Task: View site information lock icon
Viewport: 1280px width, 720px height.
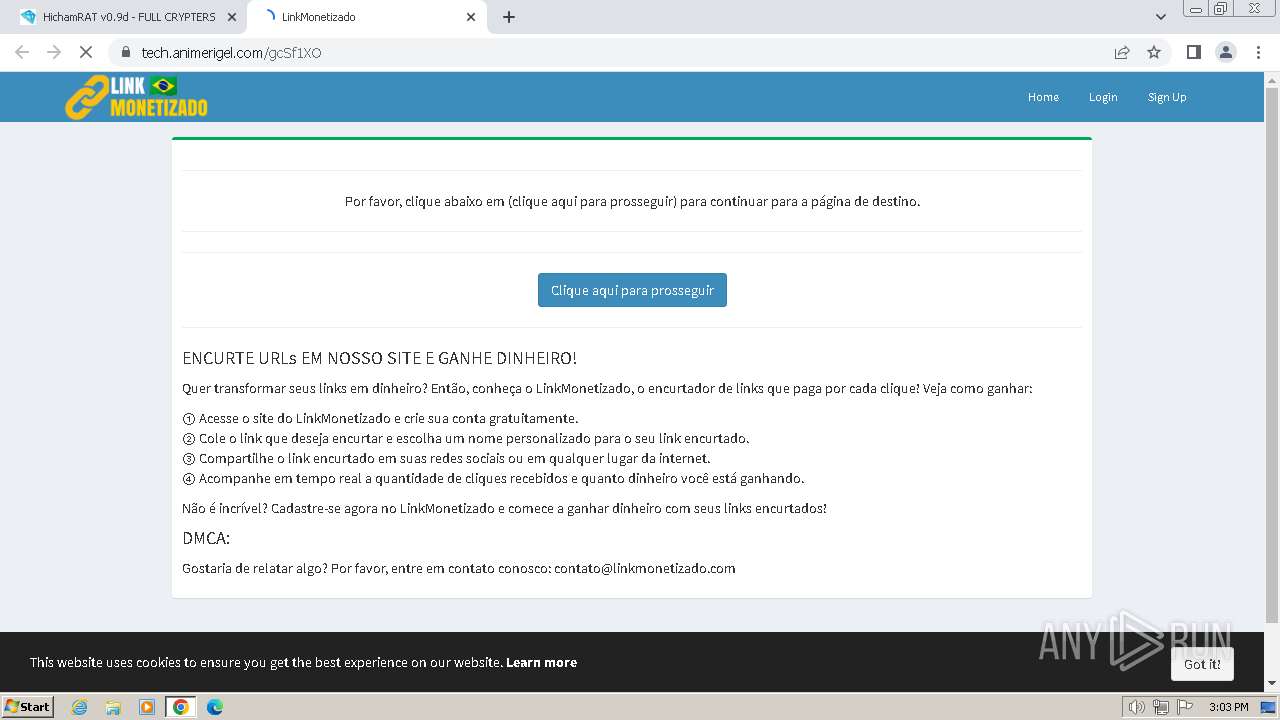Action: point(125,52)
